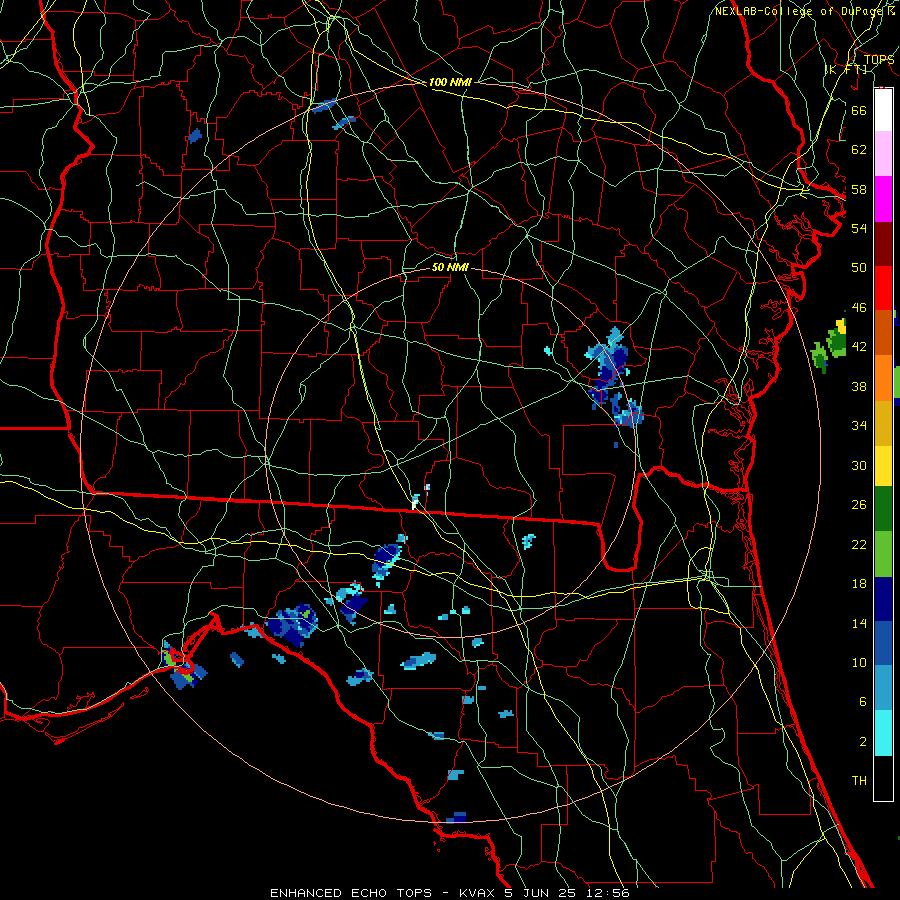Image resolution: width=900 pixels, height=900 pixels.
Task: Click the light green legend swatch
Action: (883, 554)
